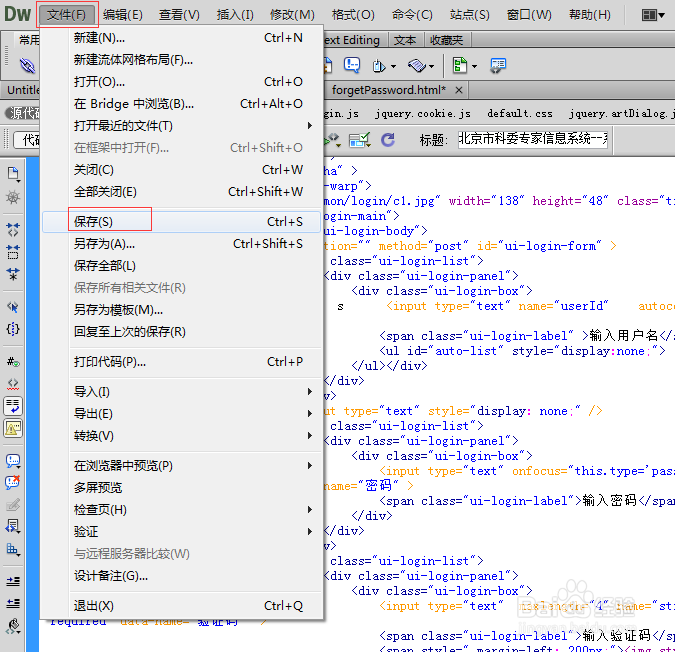This screenshot has width=675, height=652.
Task: Click the show code navigator icon
Action: [13, 198]
